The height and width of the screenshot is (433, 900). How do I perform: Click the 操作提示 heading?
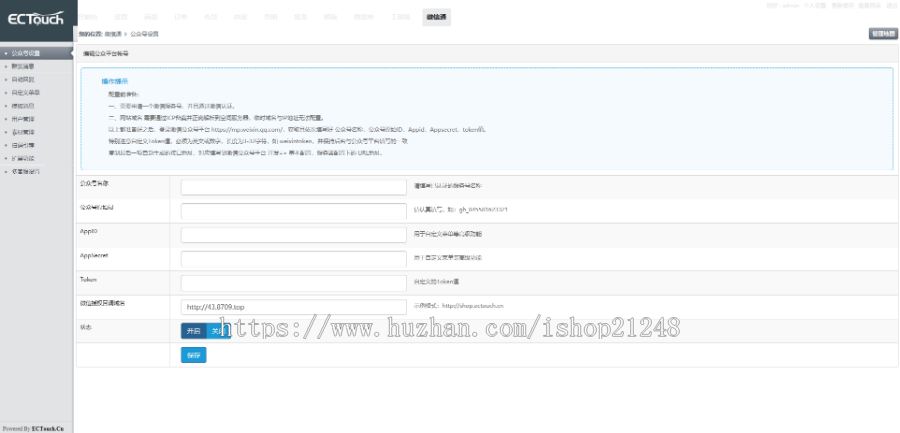click(x=115, y=82)
